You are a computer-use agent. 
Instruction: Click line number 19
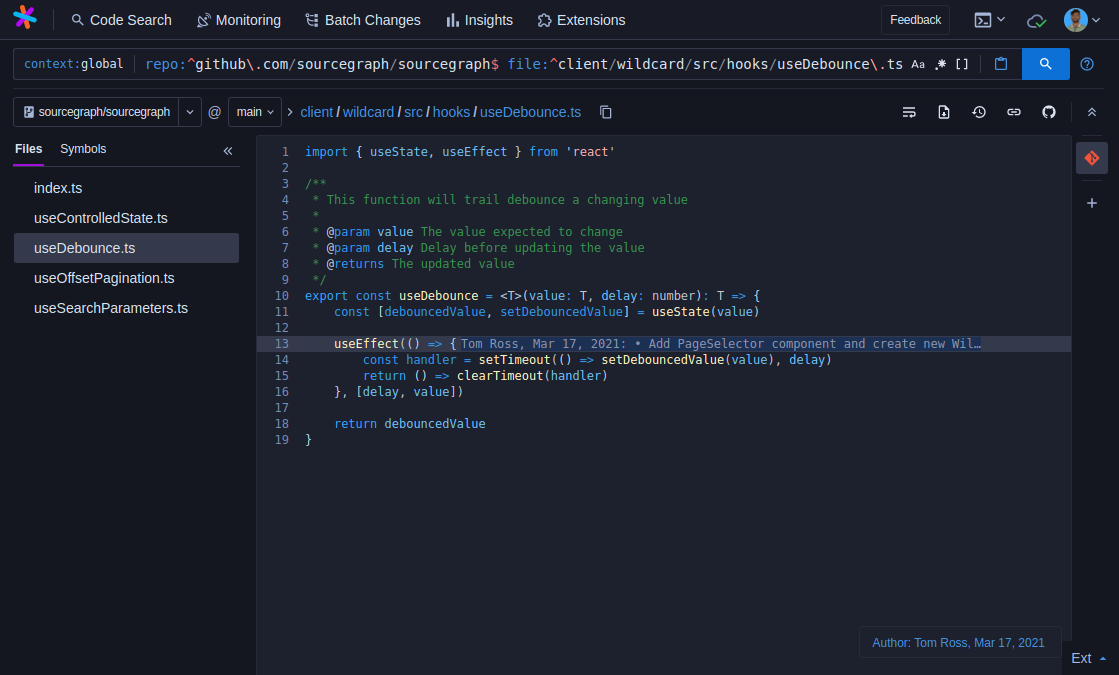(x=281, y=440)
